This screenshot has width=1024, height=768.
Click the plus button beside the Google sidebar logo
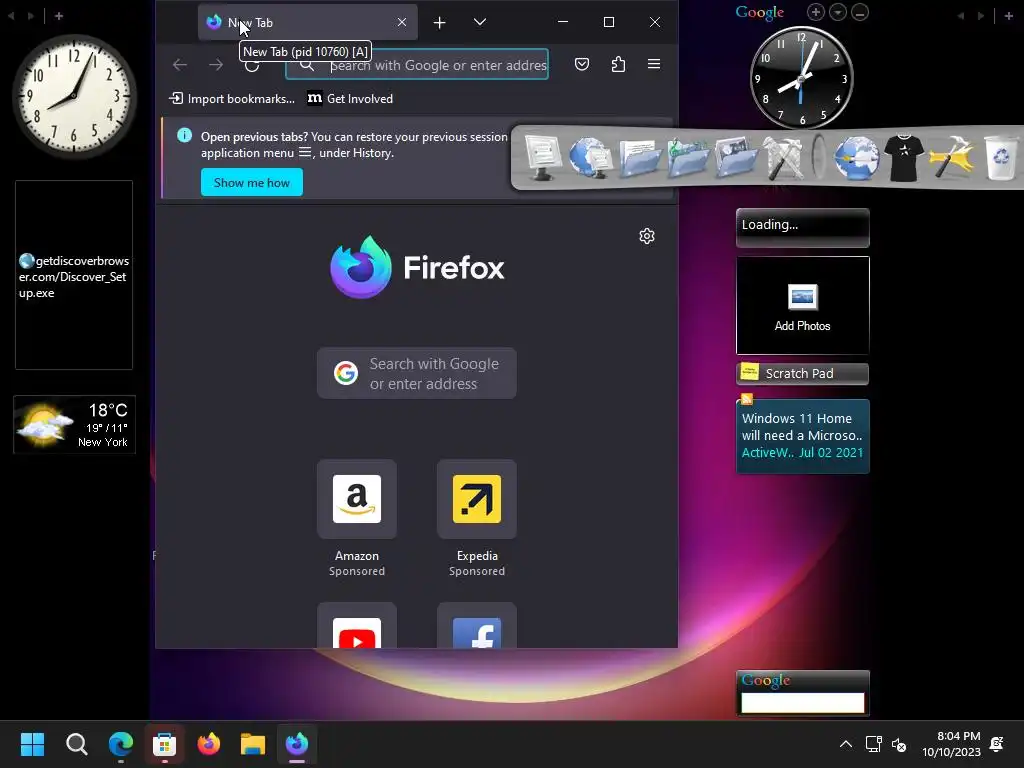(816, 12)
